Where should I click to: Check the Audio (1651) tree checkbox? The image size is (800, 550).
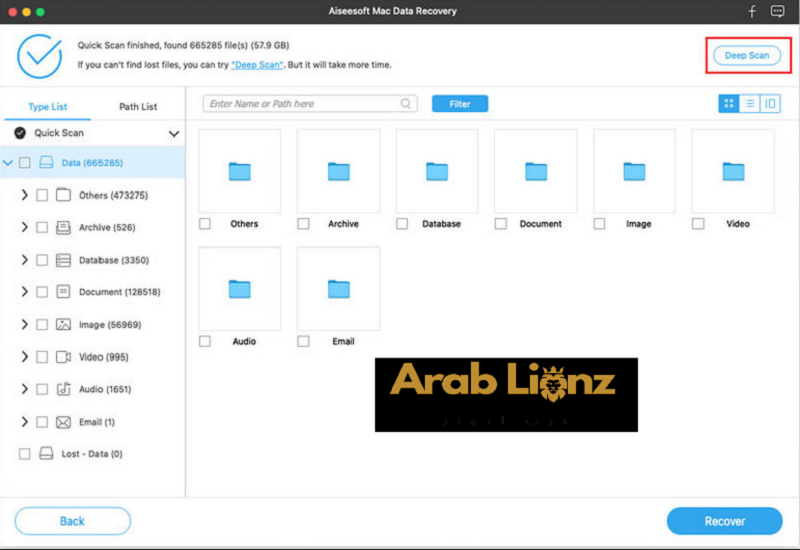click(42, 389)
